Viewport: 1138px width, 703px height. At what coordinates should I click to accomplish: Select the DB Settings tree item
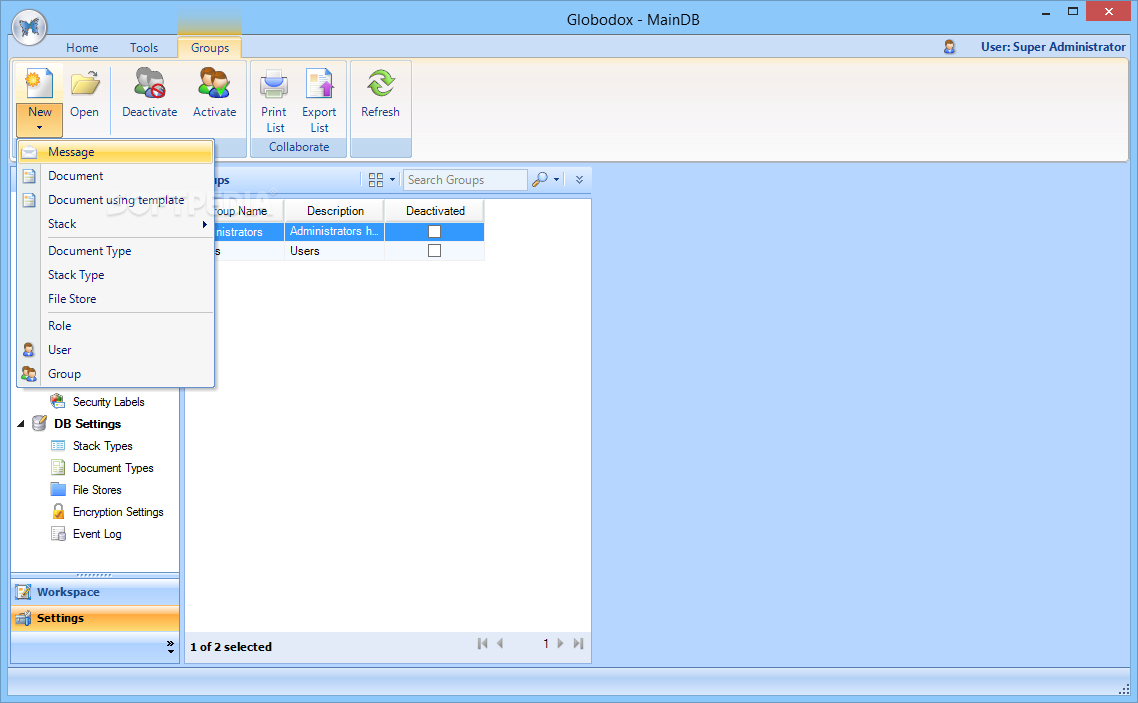(x=87, y=424)
